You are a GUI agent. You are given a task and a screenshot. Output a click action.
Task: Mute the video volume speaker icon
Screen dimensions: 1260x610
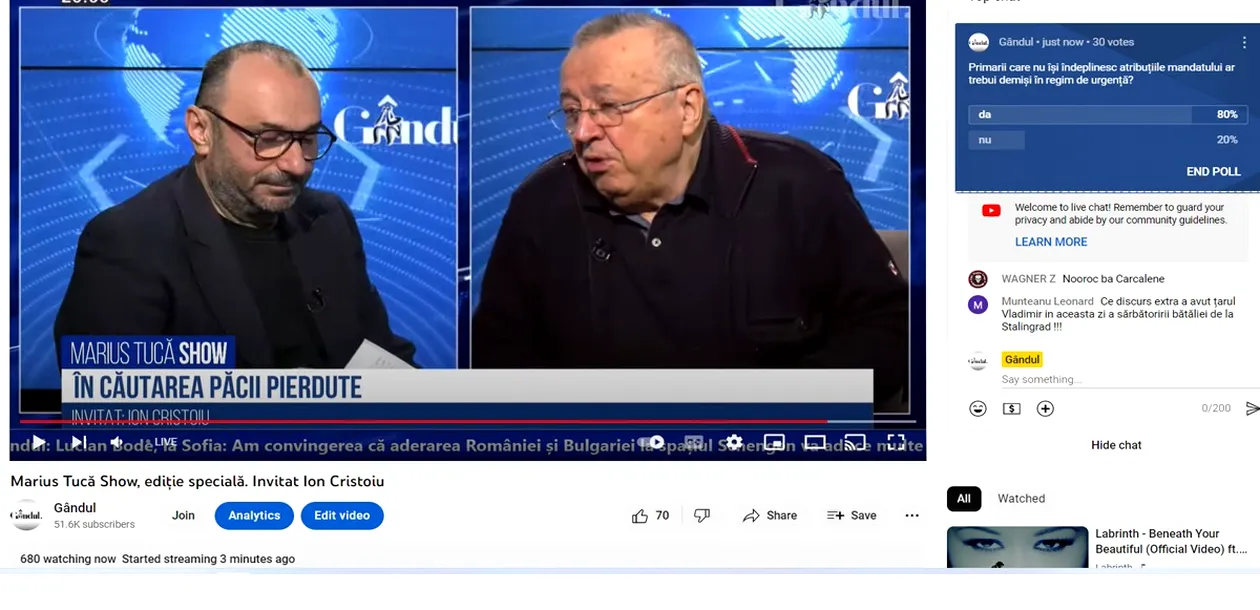click(x=117, y=442)
